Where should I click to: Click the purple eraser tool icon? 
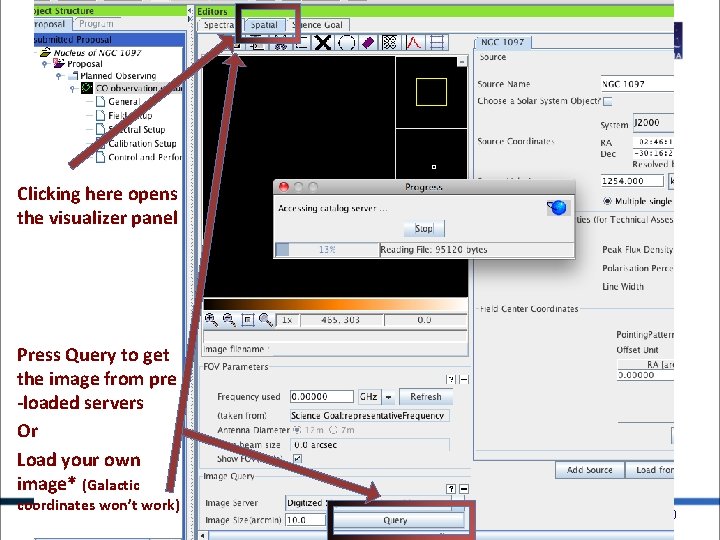(368, 43)
